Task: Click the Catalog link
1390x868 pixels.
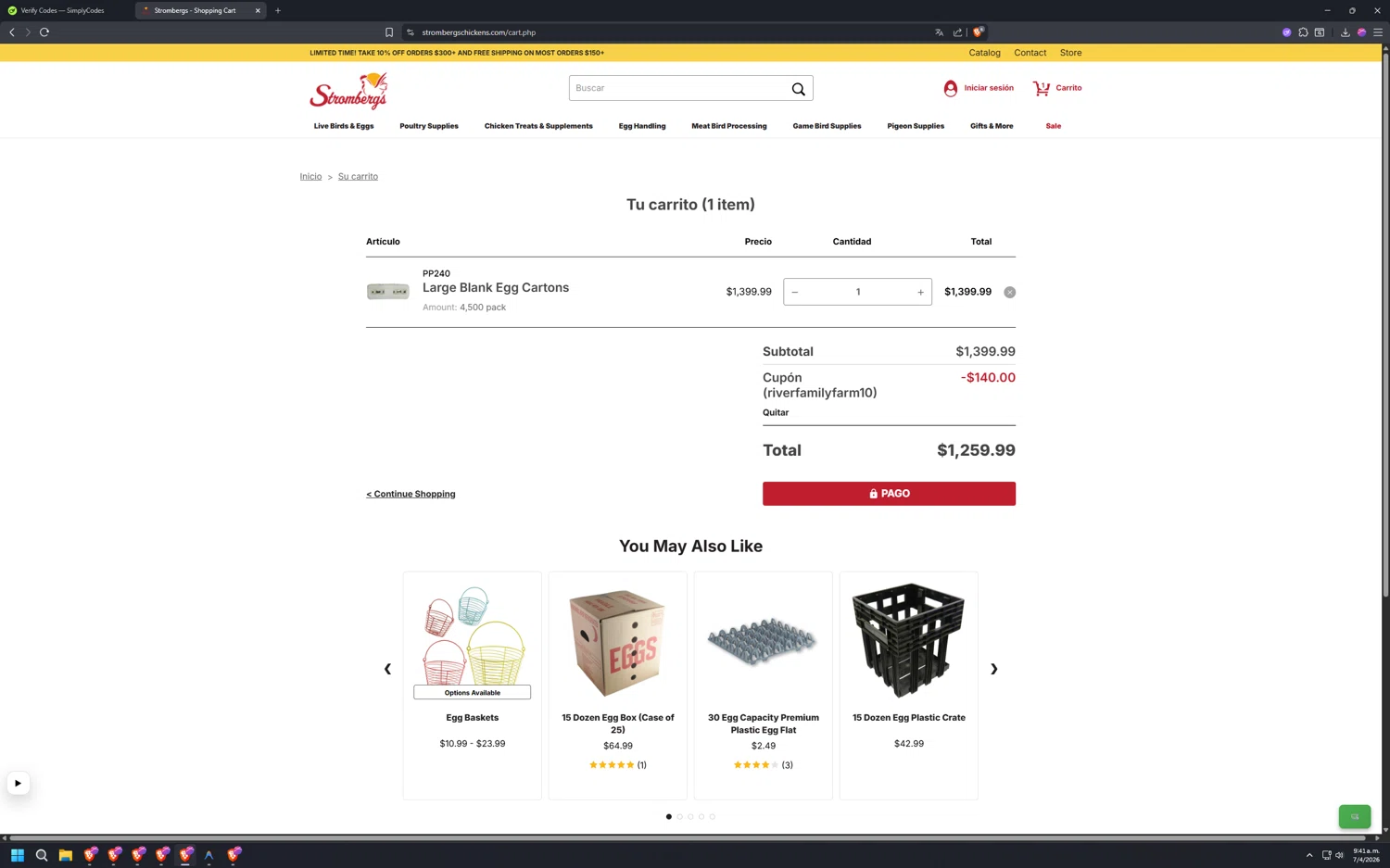Action: click(984, 53)
